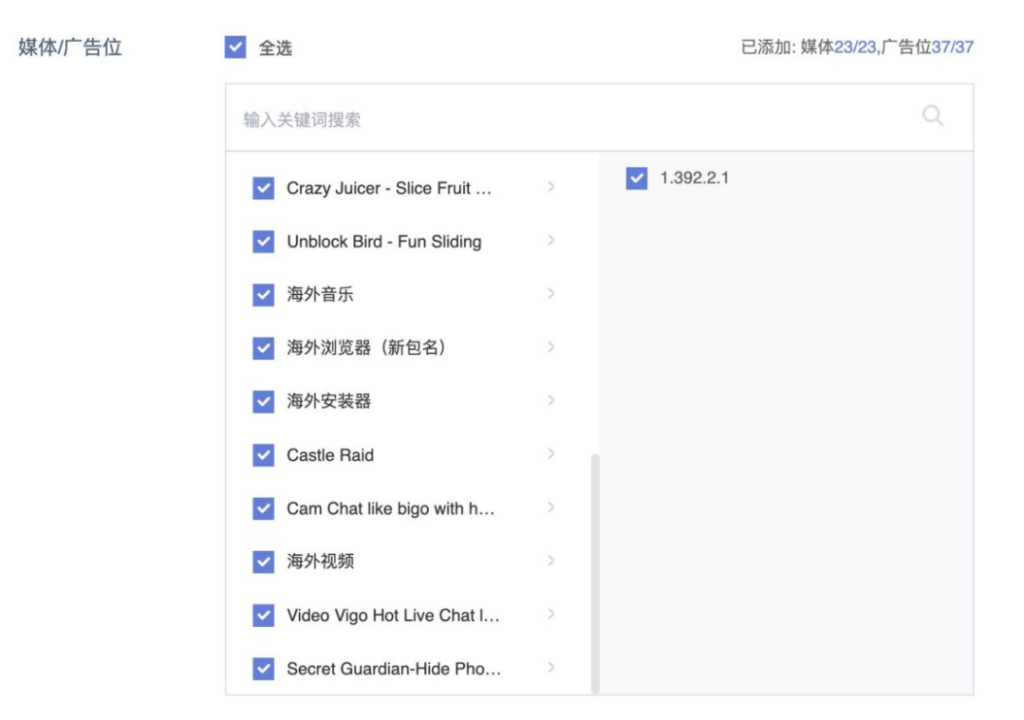Select the 海外浏览器（新包名）media name

(x=368, y=348)
